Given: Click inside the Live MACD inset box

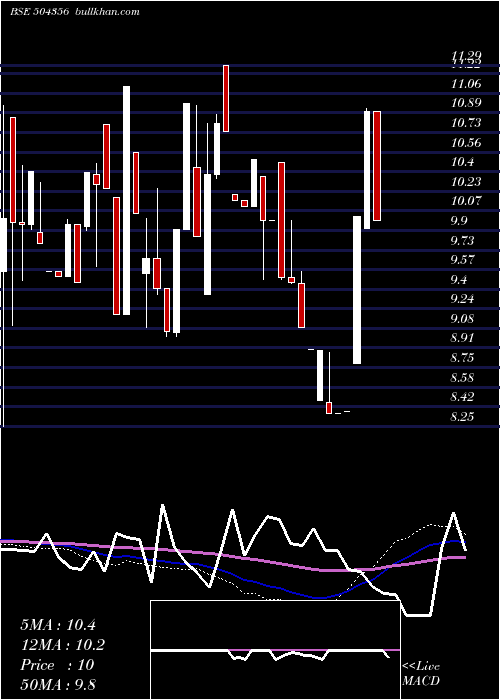Looking at the screenshot, I should coord(275,650).
